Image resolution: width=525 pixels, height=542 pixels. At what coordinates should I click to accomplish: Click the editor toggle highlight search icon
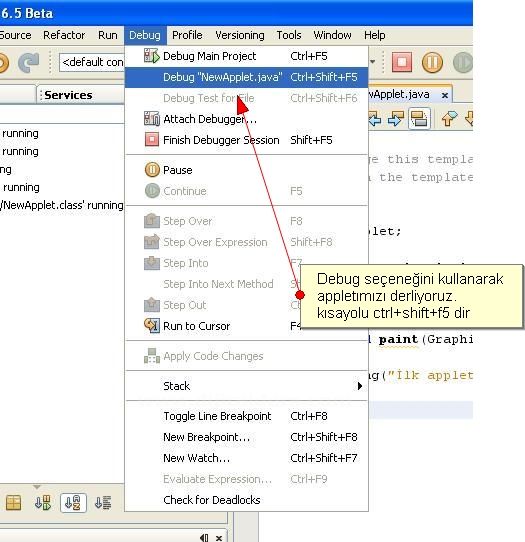click(x=419, y=119)
